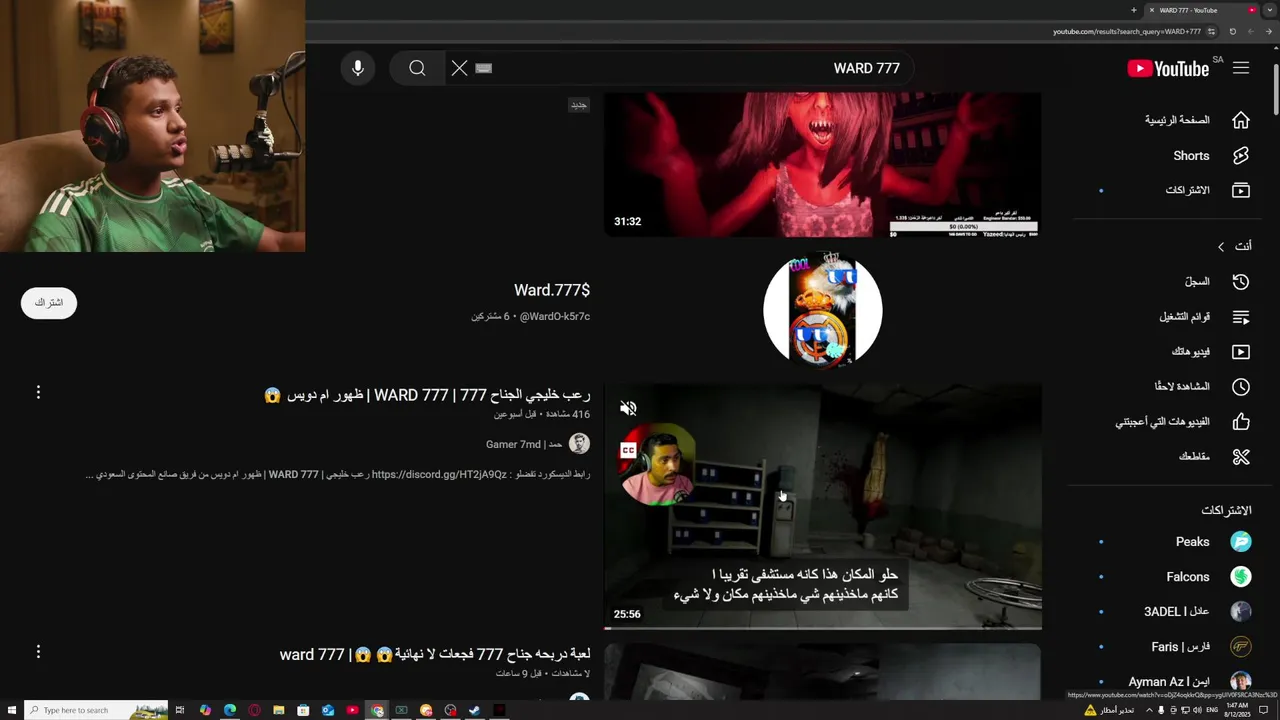Viewport: 1280px width, 720px height.
Task: Click the @WardO-k5r7c channel handle
Action: [555, 317]
